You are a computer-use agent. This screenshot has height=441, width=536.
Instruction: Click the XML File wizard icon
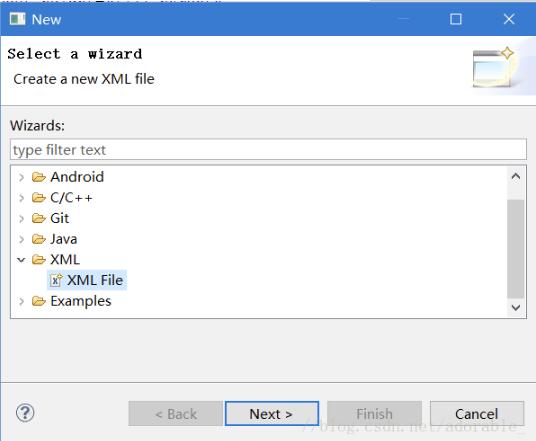56,280
